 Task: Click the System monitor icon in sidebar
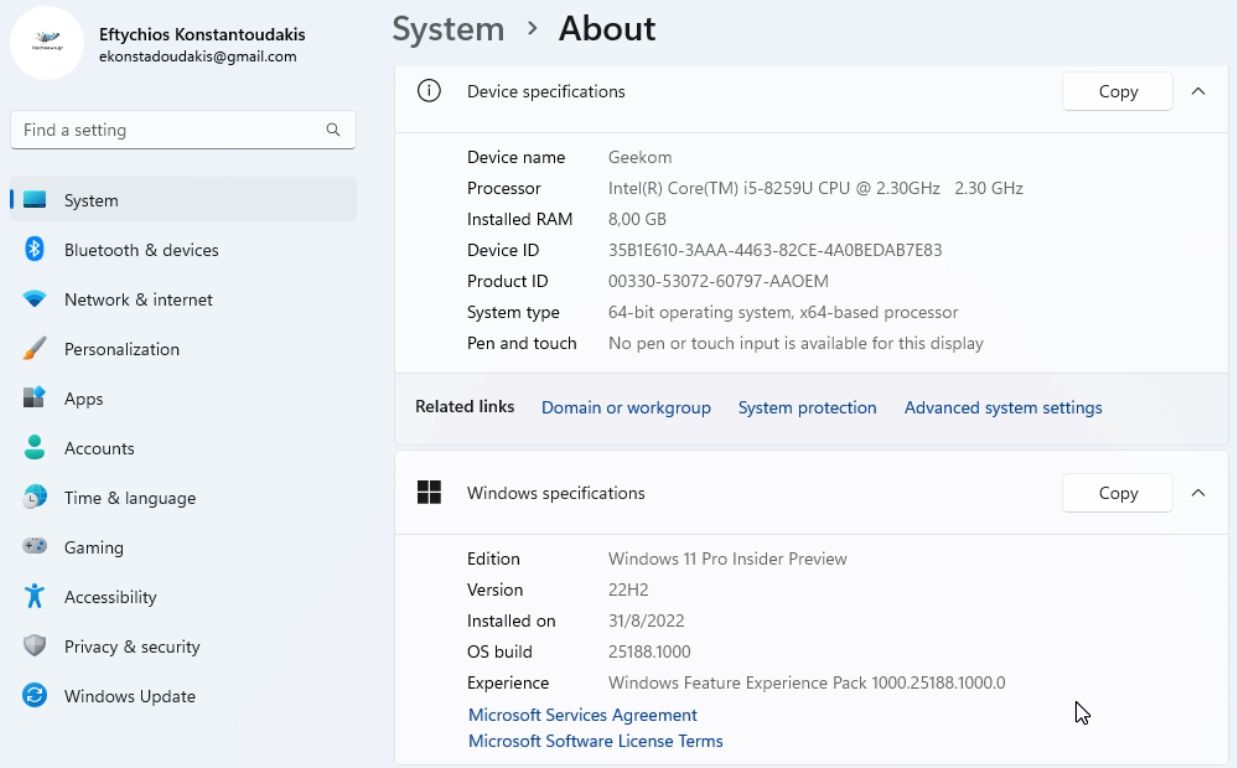pyautogui.click(x=35, y=200)
